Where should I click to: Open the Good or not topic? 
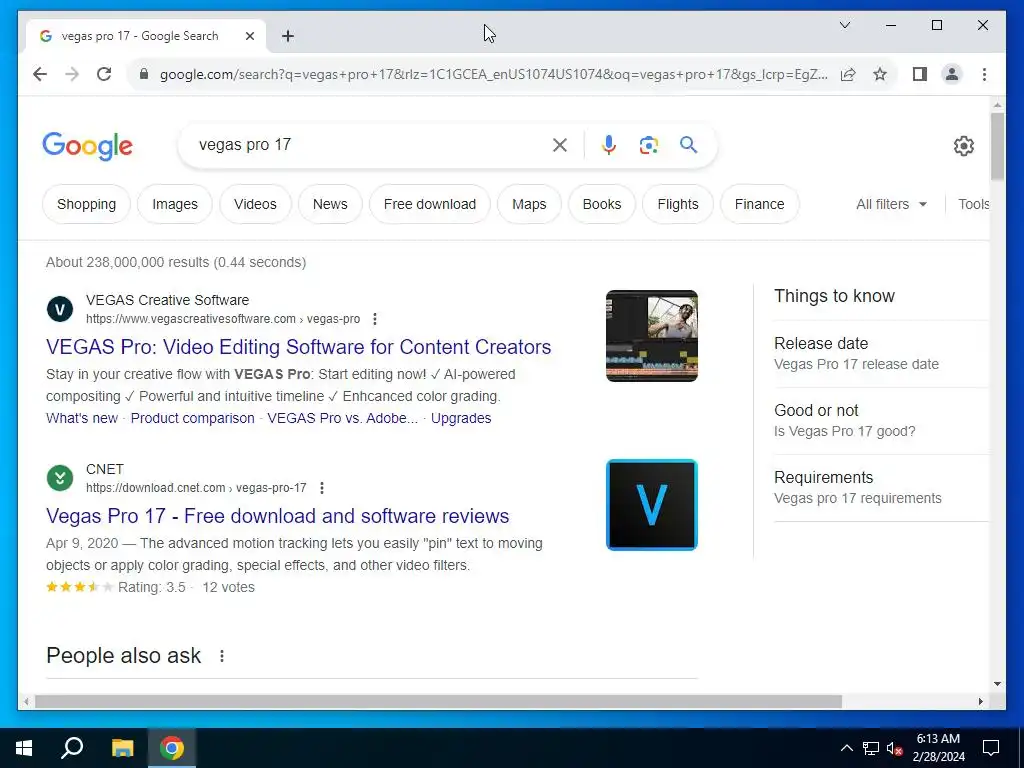(x=880, y=421)
